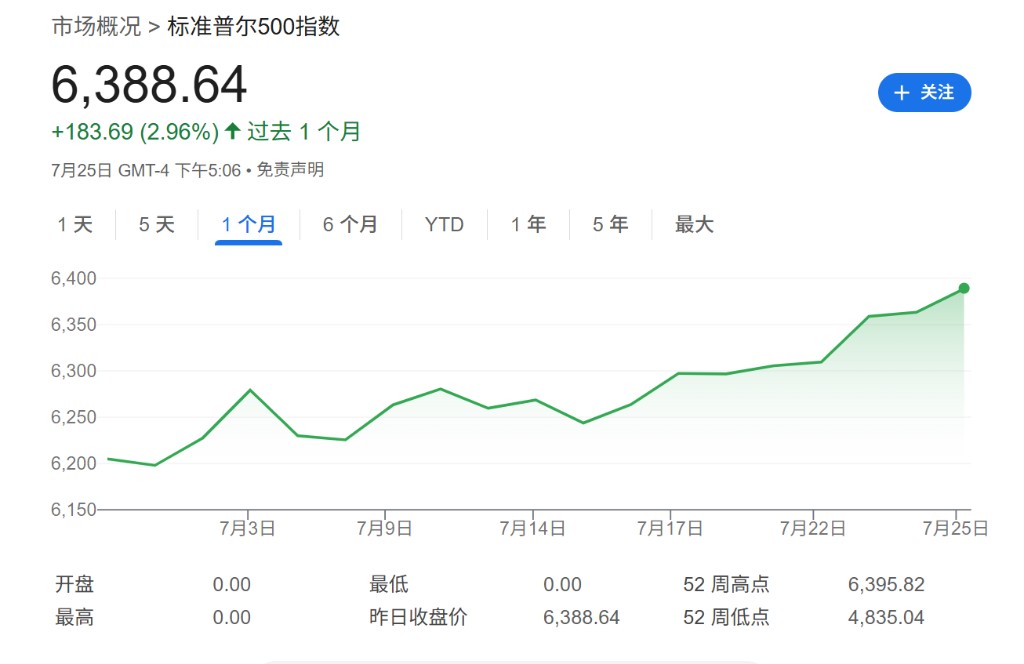Select the 1 天 time range tab

pyautogui.click(x=75, y=225)
